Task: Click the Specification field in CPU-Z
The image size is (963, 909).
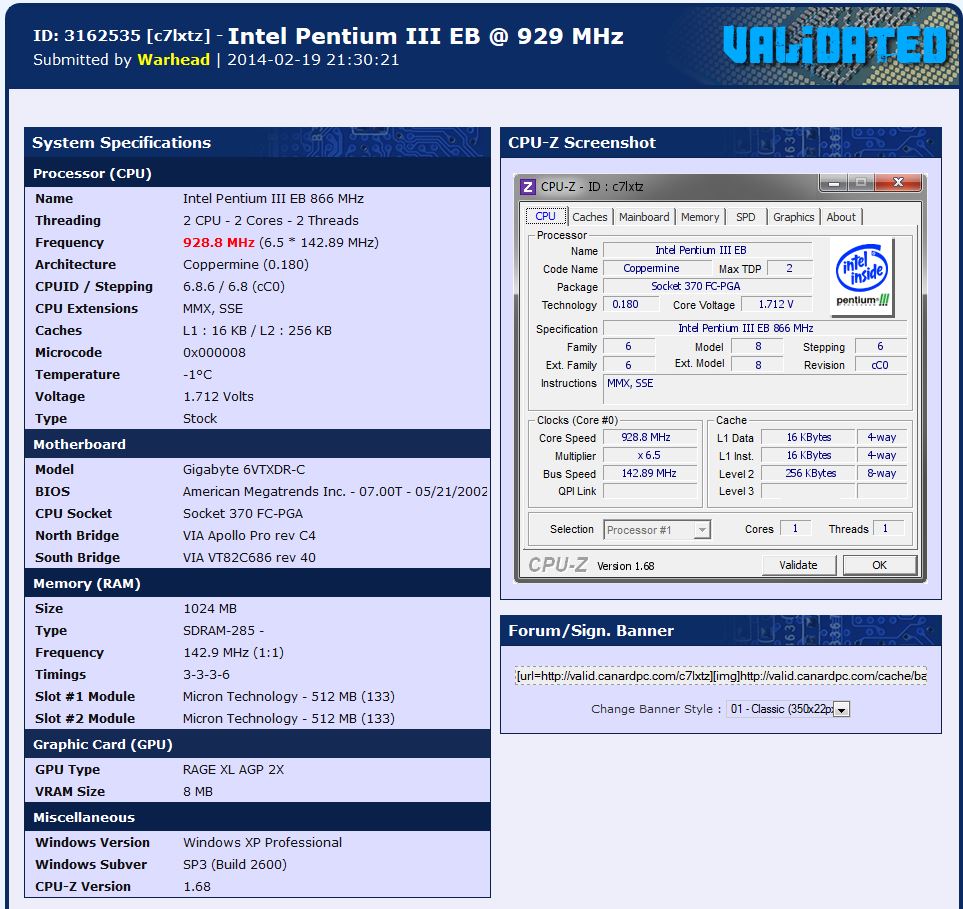Action: 755,328
